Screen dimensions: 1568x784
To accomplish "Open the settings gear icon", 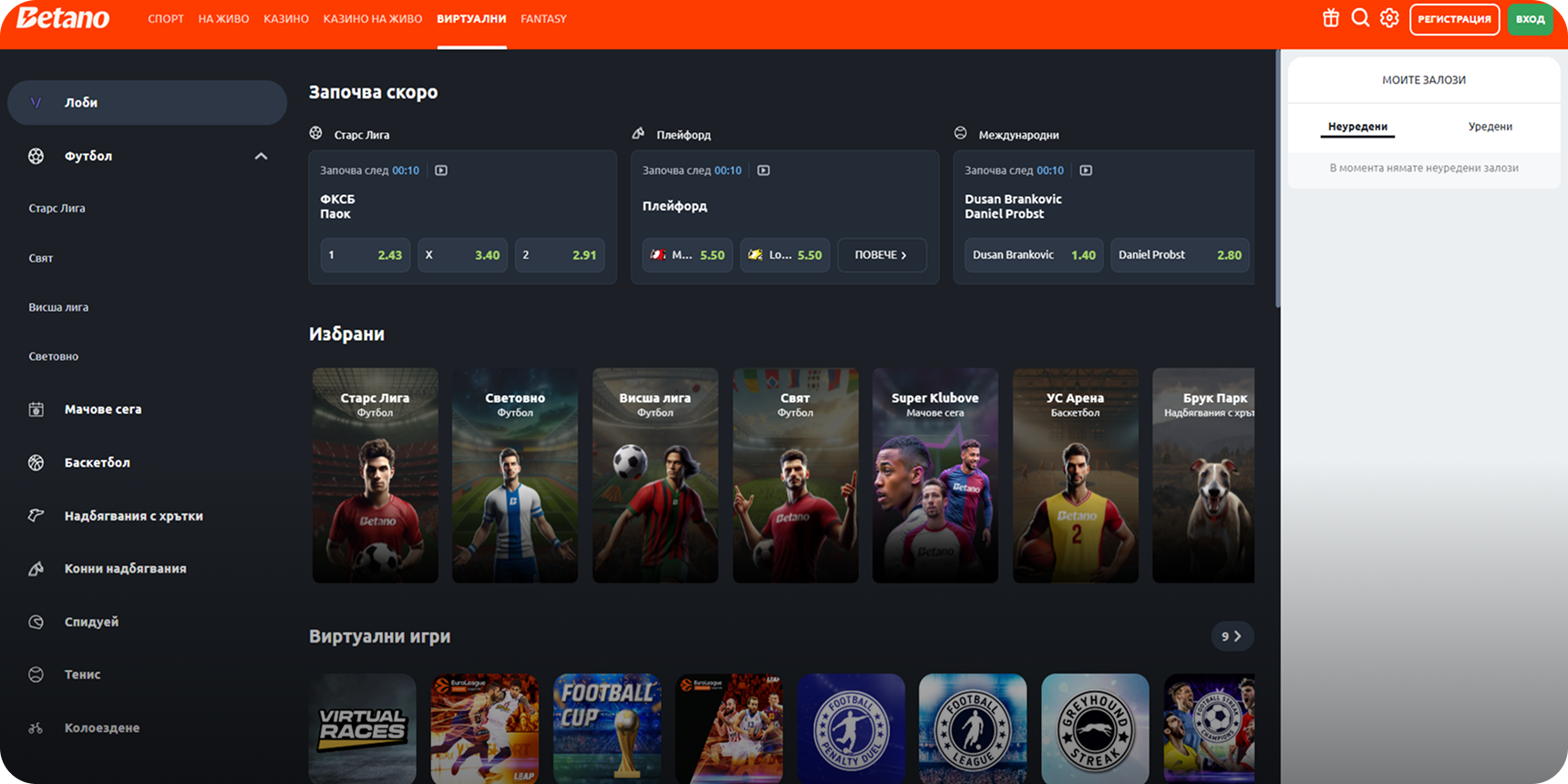I will coord(1389,18).
